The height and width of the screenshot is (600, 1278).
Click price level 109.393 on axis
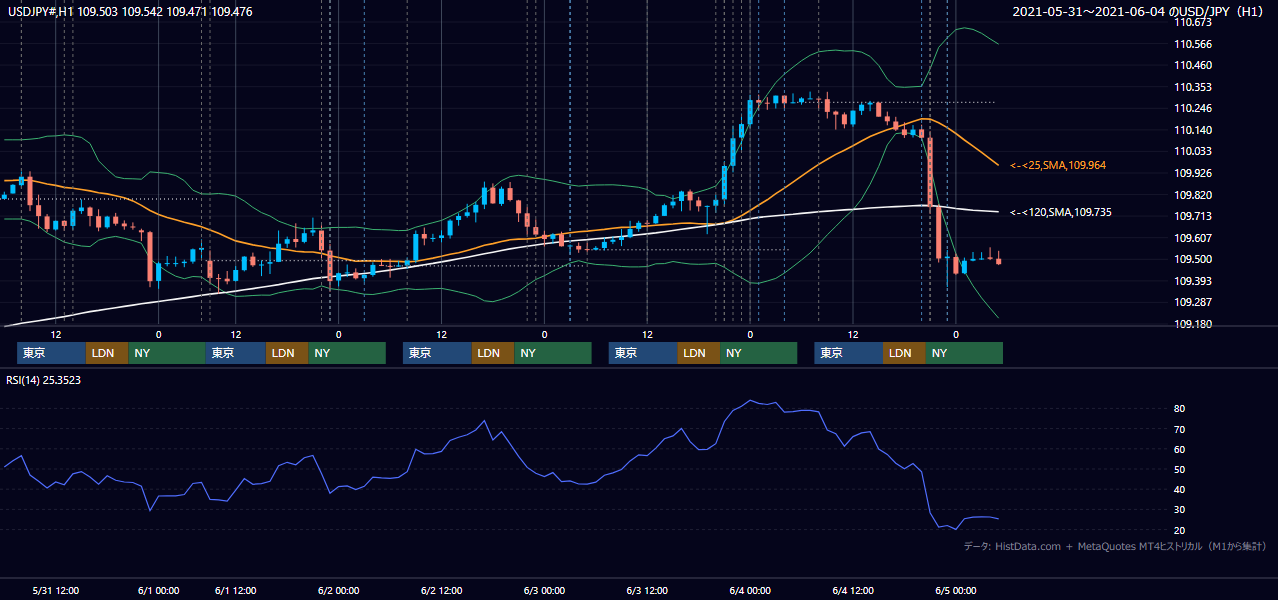point(1193,281)
